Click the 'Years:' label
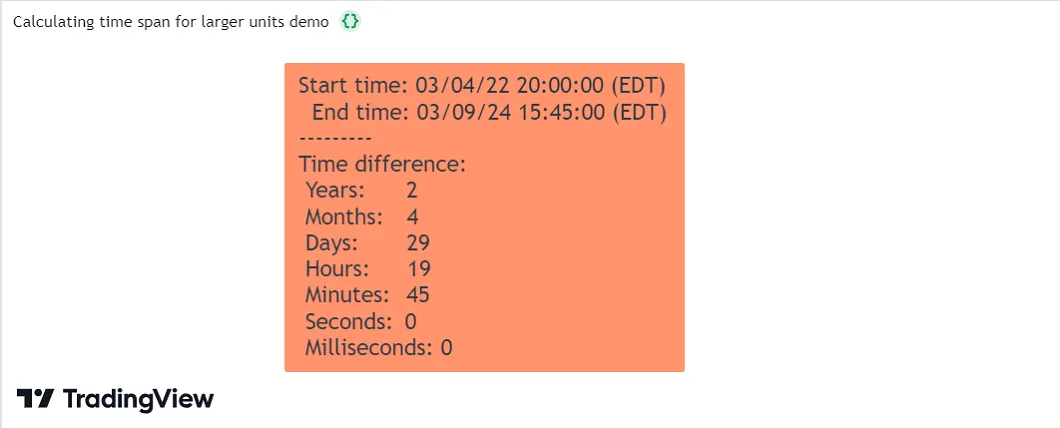This screenshot has height=428, width=1060. (x=335, y=191)
